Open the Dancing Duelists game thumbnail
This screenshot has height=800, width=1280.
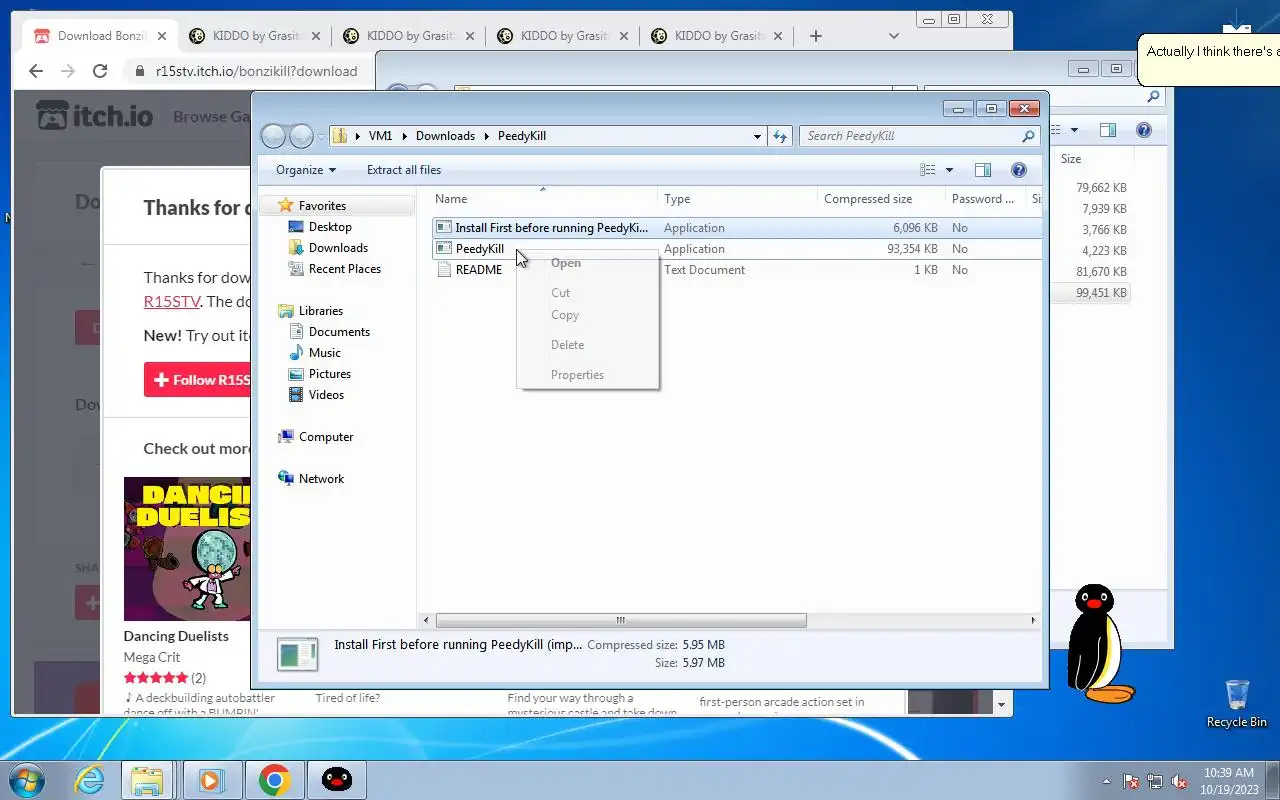point(187,549)
